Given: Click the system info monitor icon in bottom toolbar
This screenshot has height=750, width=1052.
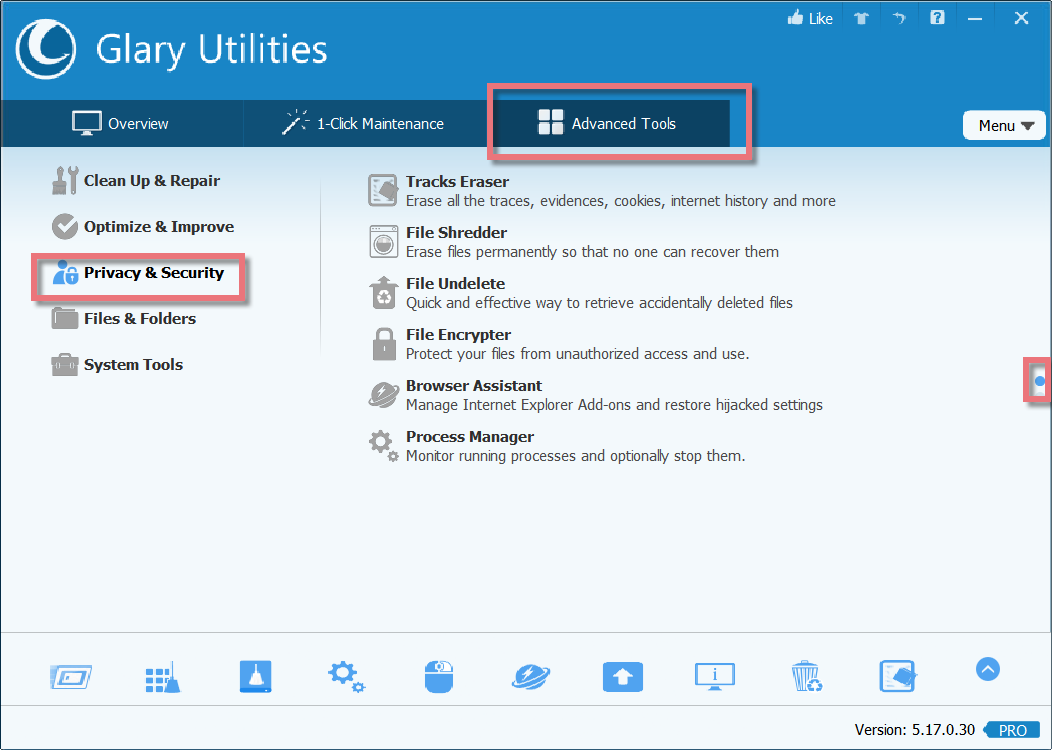Looking at the screenshot, I should (714, 677).
